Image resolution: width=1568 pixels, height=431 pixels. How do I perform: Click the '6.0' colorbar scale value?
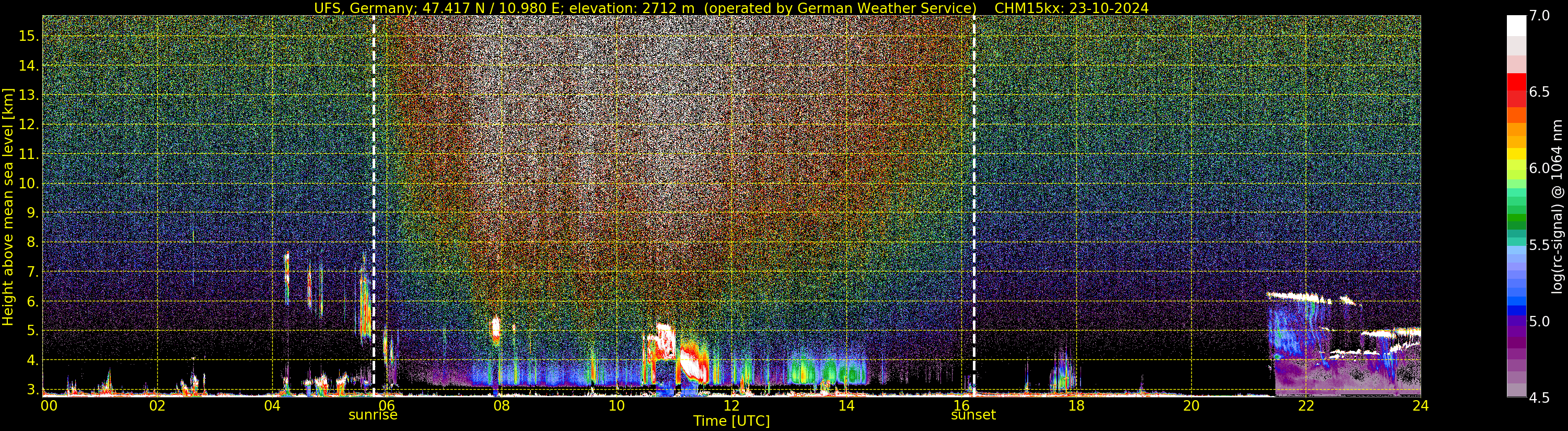pyautogui.click(x=1539, y=168)
